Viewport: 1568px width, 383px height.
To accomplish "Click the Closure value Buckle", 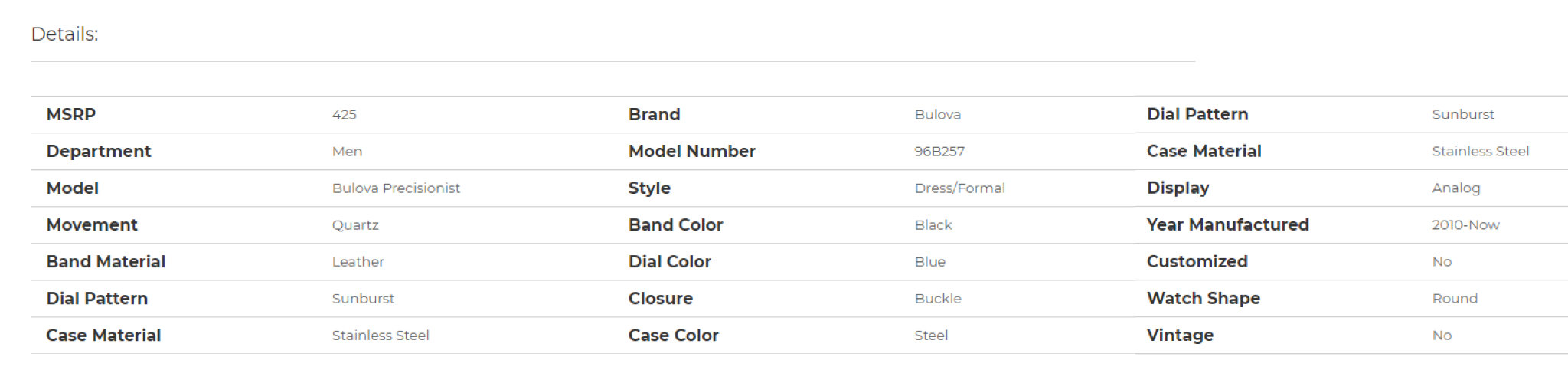I will coord(938,299).
